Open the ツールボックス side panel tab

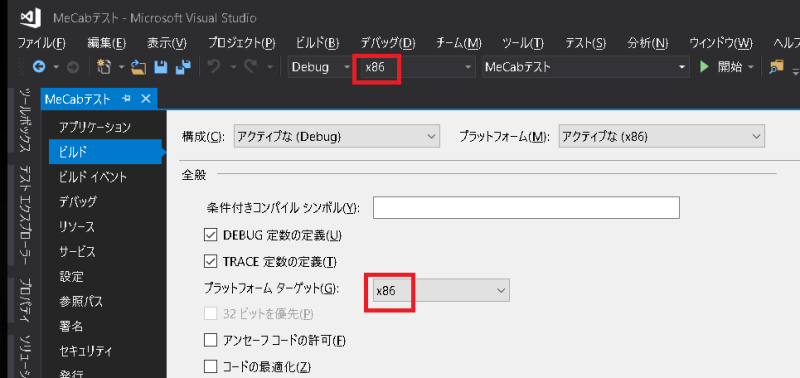25,120
